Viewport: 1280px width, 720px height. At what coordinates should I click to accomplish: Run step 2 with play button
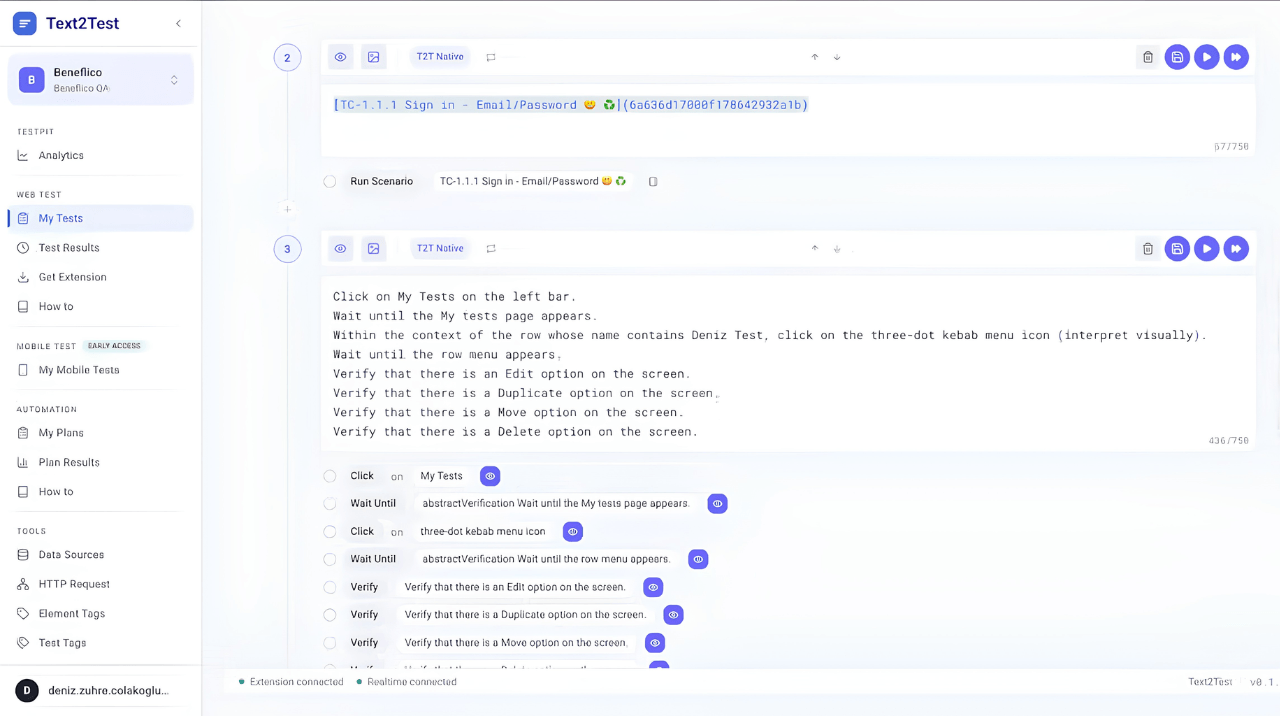click(1207, 57)
